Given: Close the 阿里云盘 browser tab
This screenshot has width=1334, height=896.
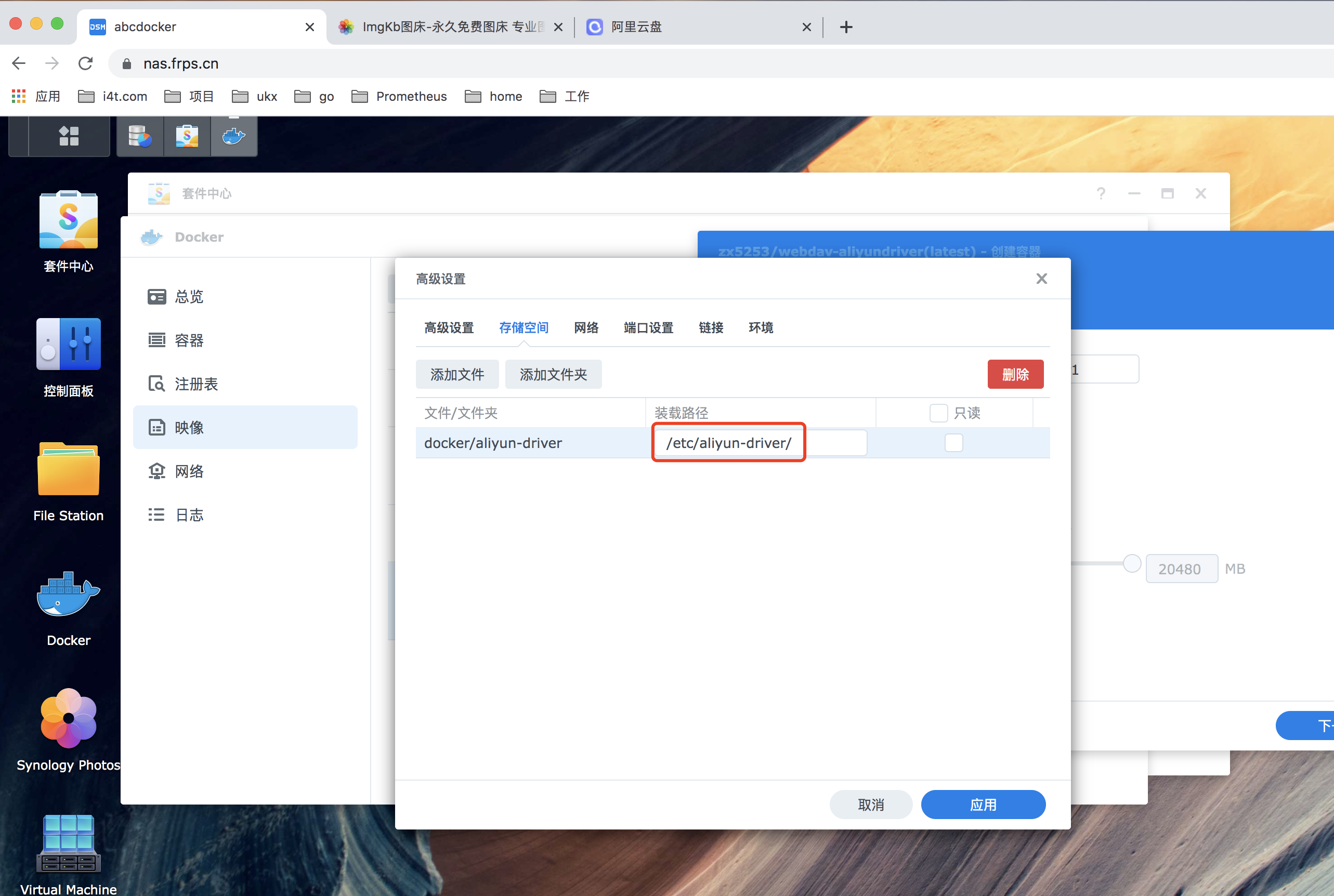Looking at the screenshot, I should [x=806, y=27].
